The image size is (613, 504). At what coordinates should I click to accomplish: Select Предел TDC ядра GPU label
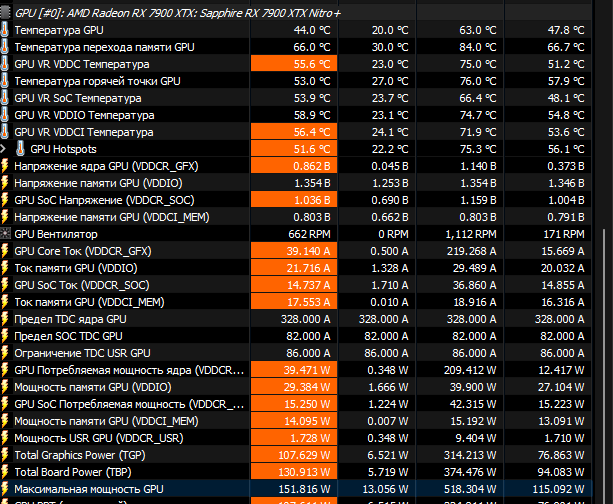tap(70, 319)
